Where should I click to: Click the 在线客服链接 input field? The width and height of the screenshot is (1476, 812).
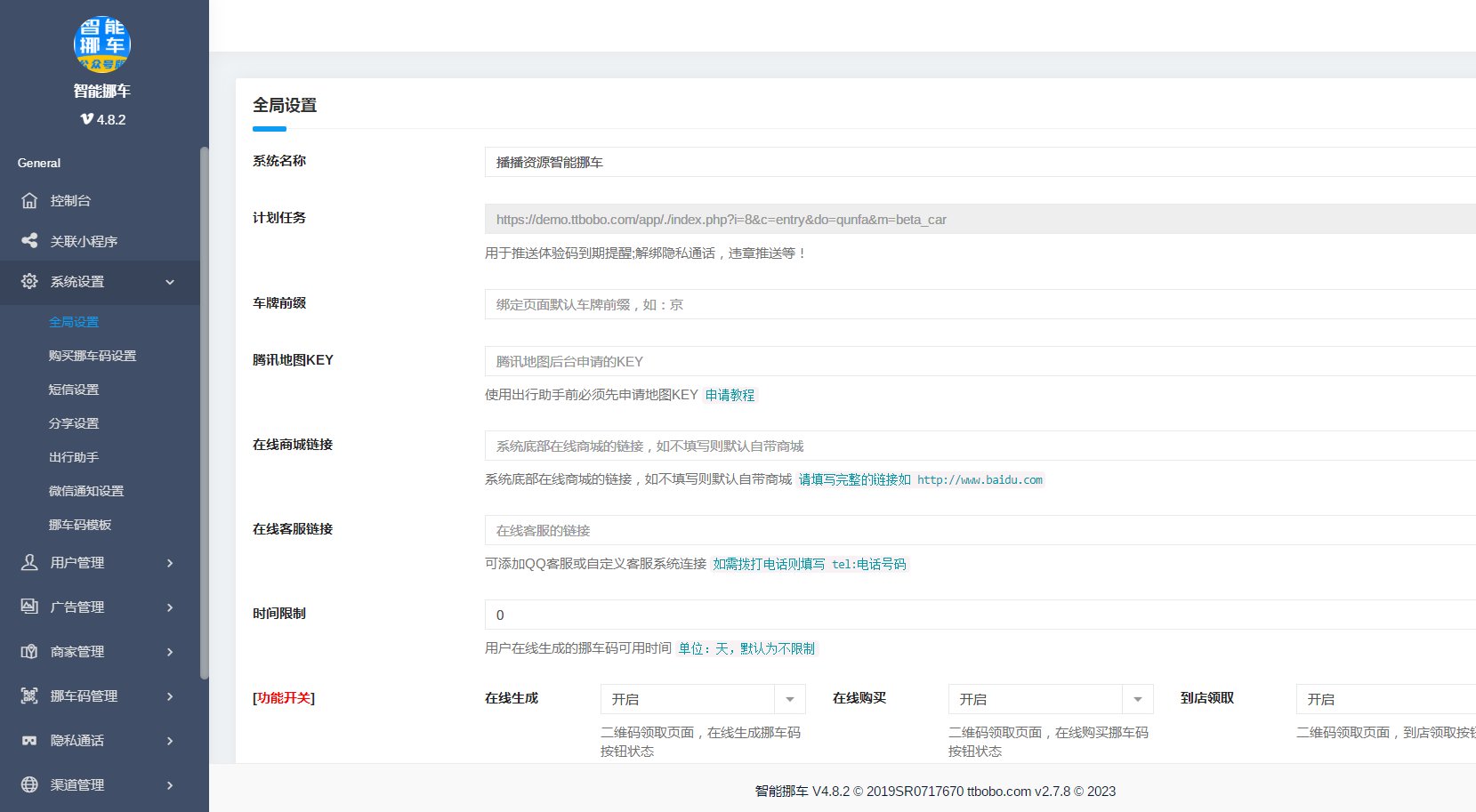click(x=980, y=530)
